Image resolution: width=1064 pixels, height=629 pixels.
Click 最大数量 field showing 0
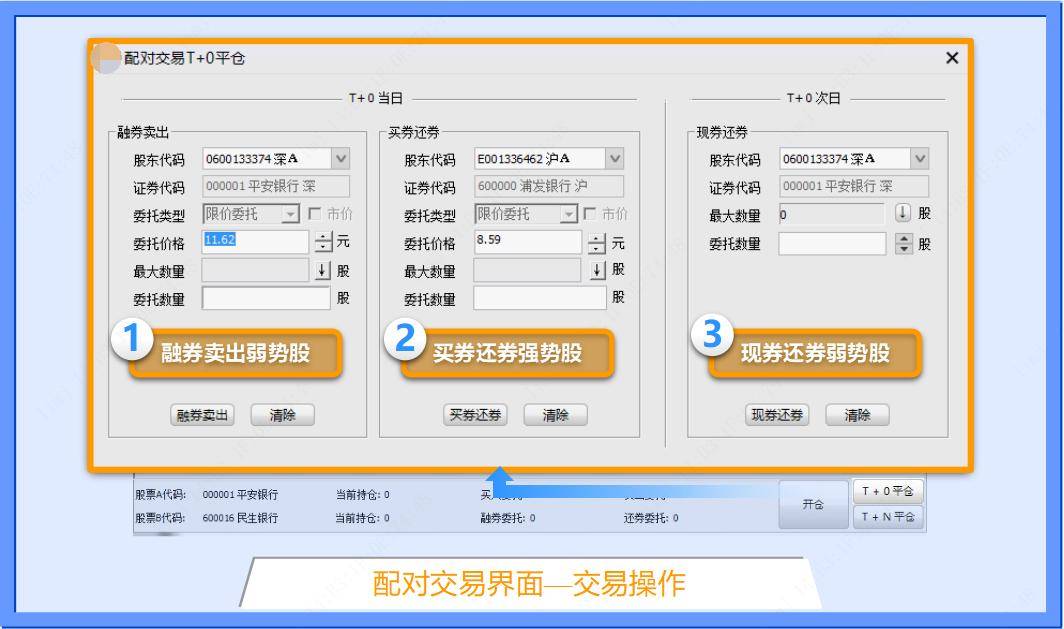point(831,214)
